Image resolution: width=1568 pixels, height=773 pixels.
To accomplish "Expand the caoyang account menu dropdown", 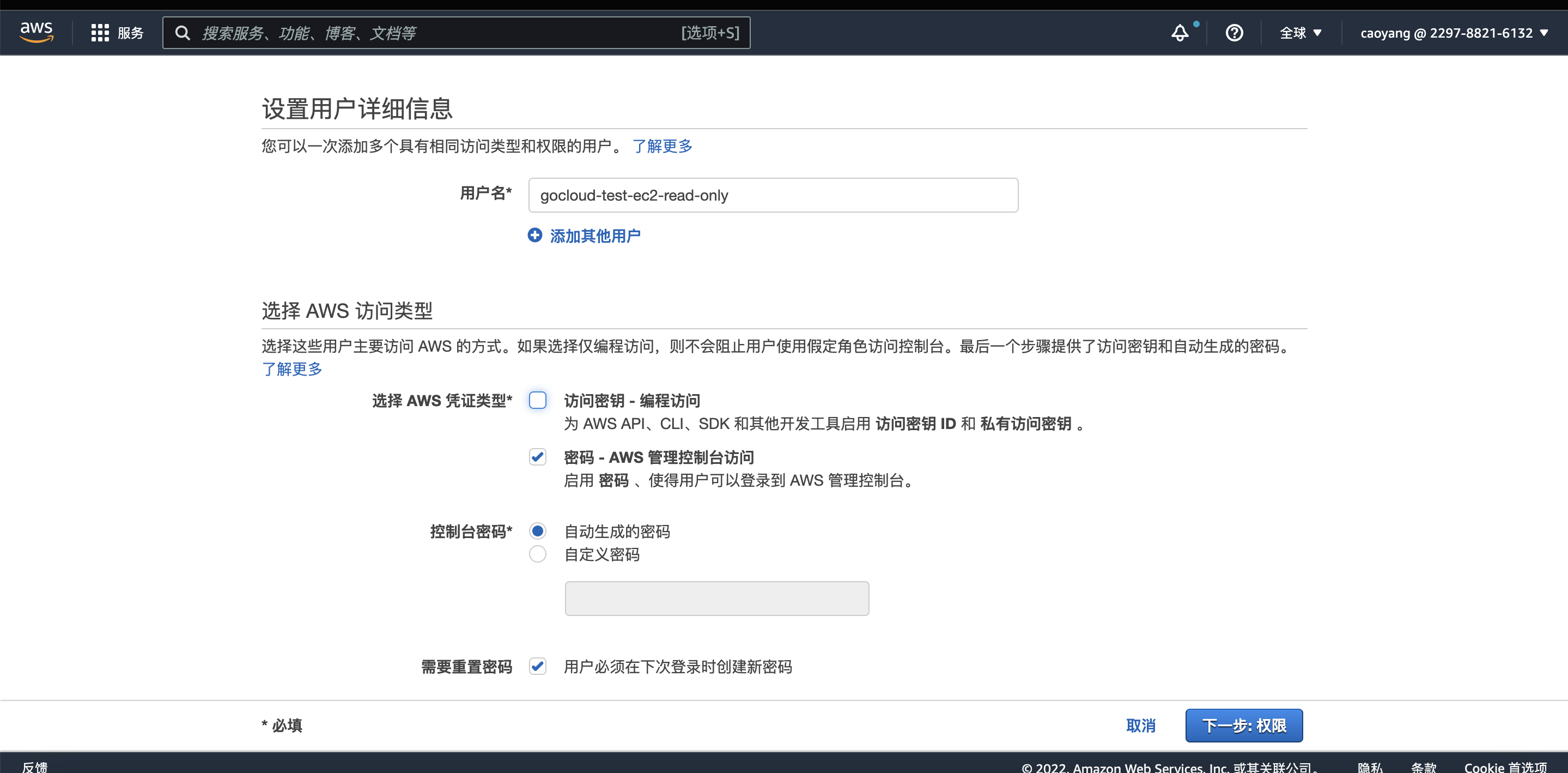I will (x=1454, y=33).
